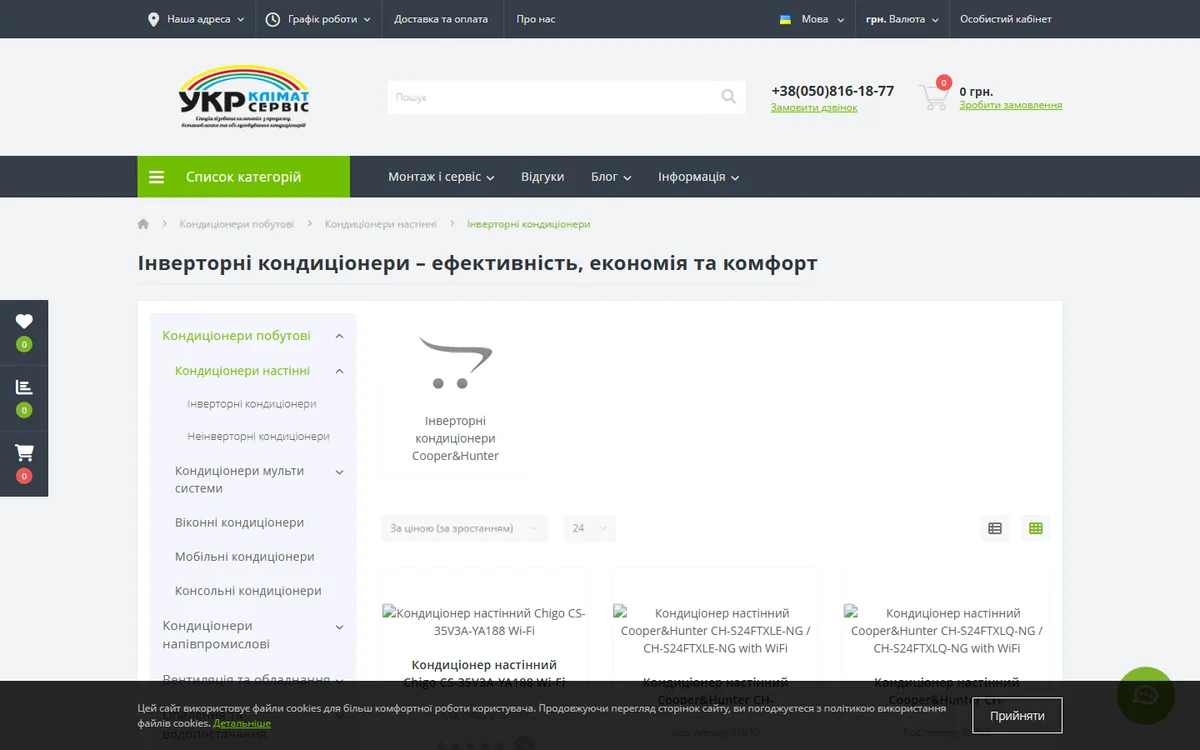The image size is (1200, 750).
Task: Switch to grid view layout
Action: click(x=1036, y=528)
